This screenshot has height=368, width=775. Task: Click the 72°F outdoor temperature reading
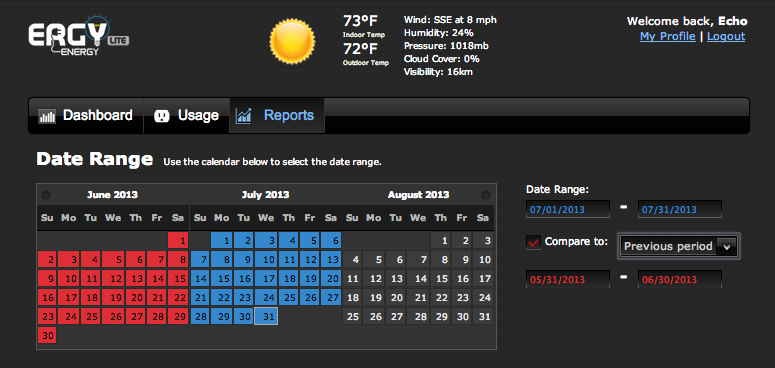[360, 49]
